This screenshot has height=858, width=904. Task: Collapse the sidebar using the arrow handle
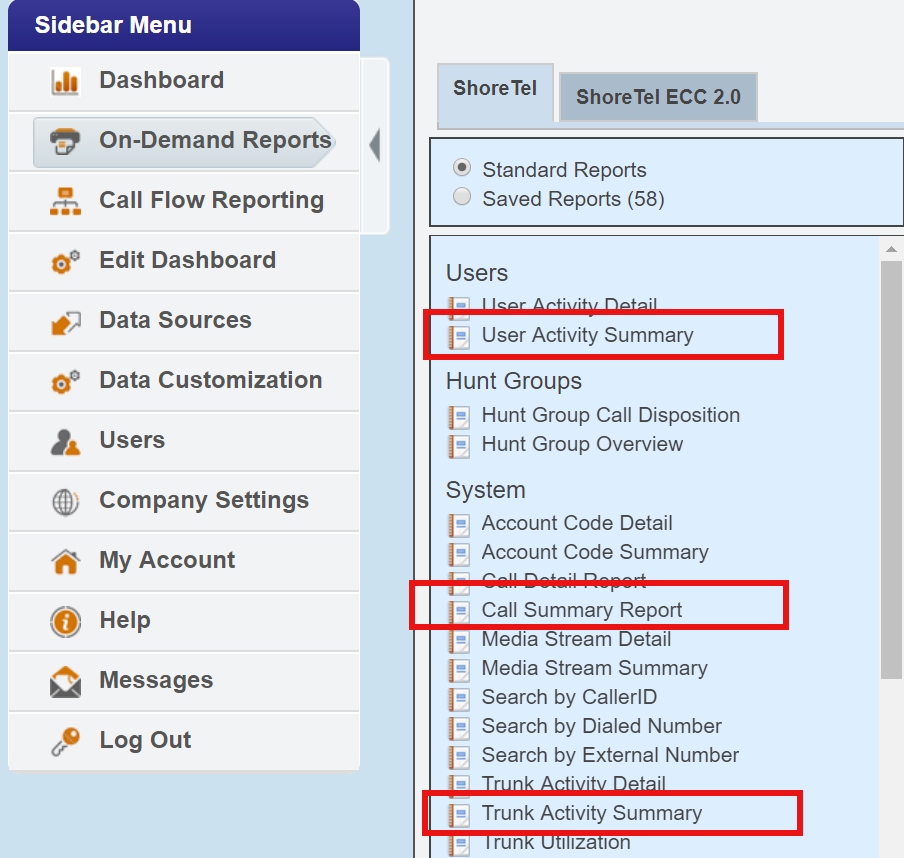(x=374, y=146)
